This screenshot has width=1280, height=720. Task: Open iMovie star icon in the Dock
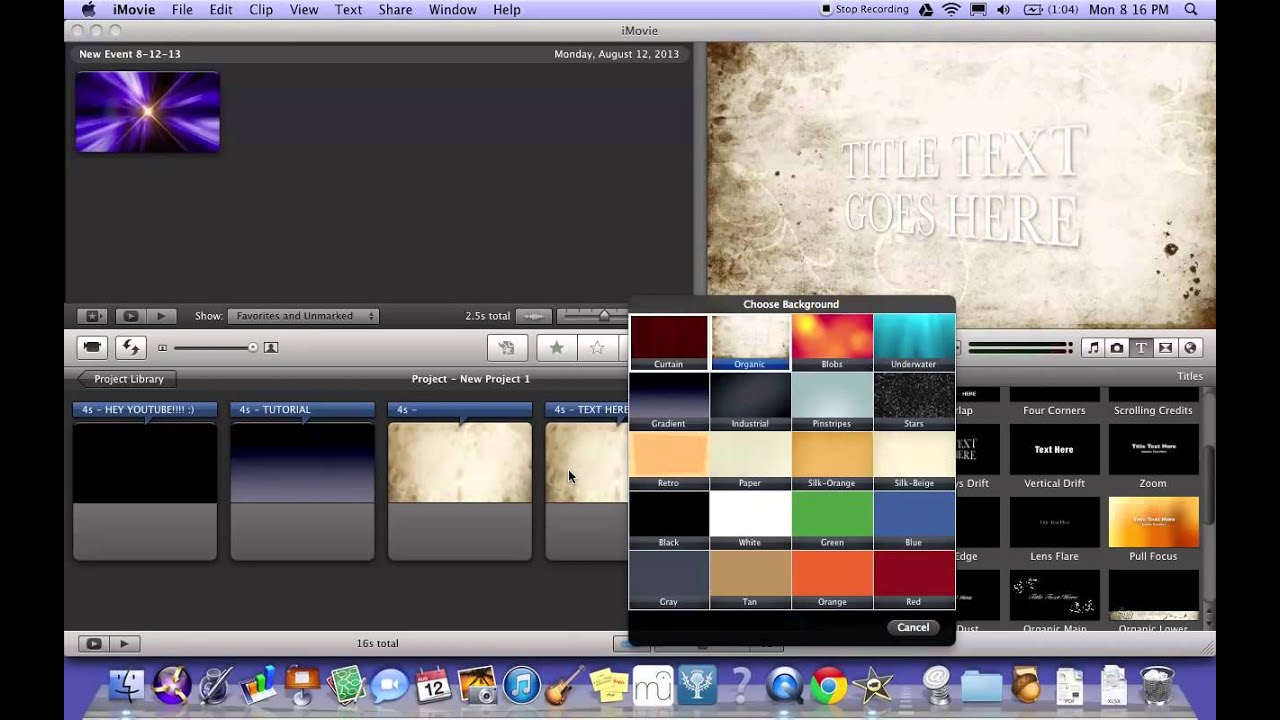(872, 686)
